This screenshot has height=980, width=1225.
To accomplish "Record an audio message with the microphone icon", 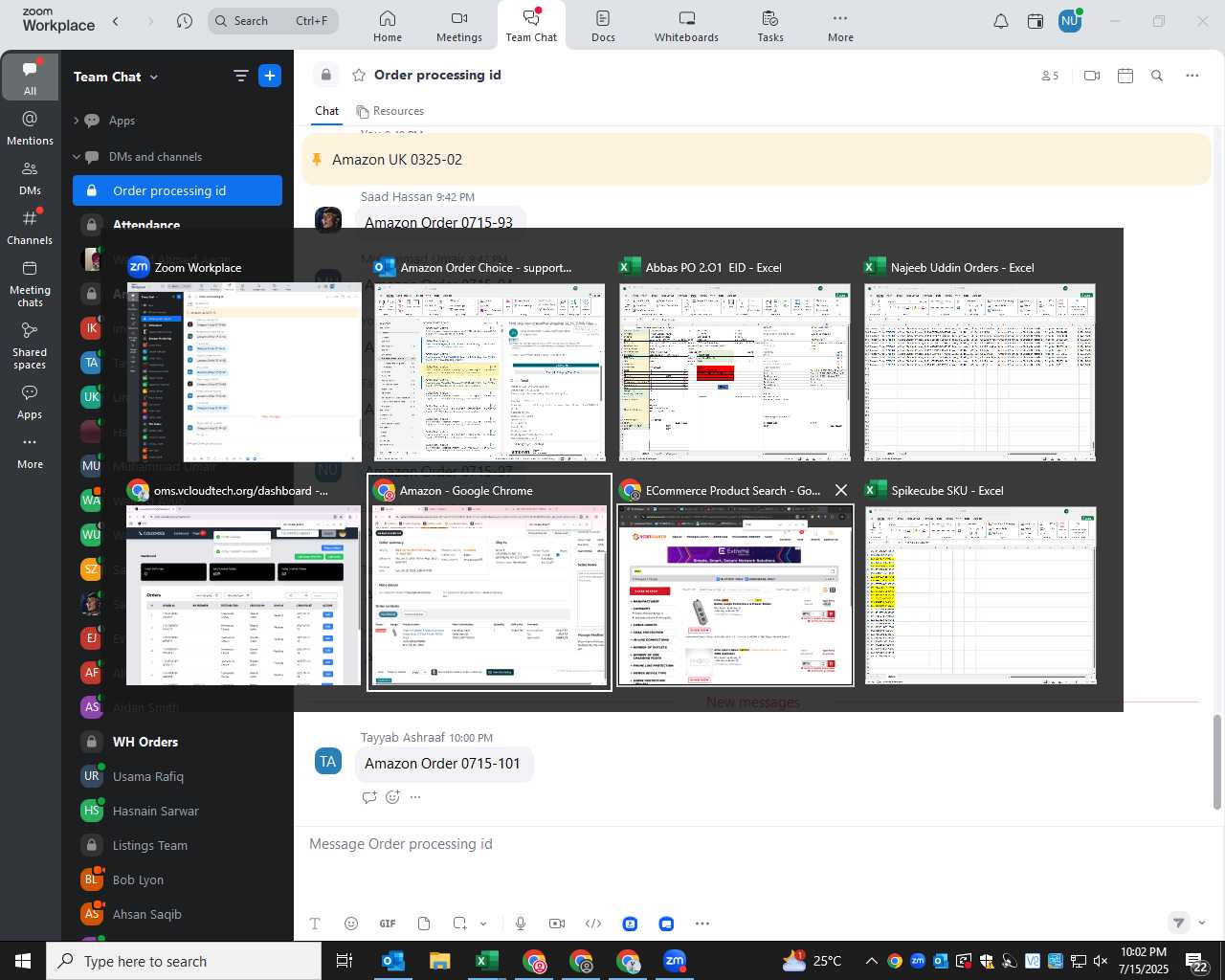I will (x=521, y=924).
